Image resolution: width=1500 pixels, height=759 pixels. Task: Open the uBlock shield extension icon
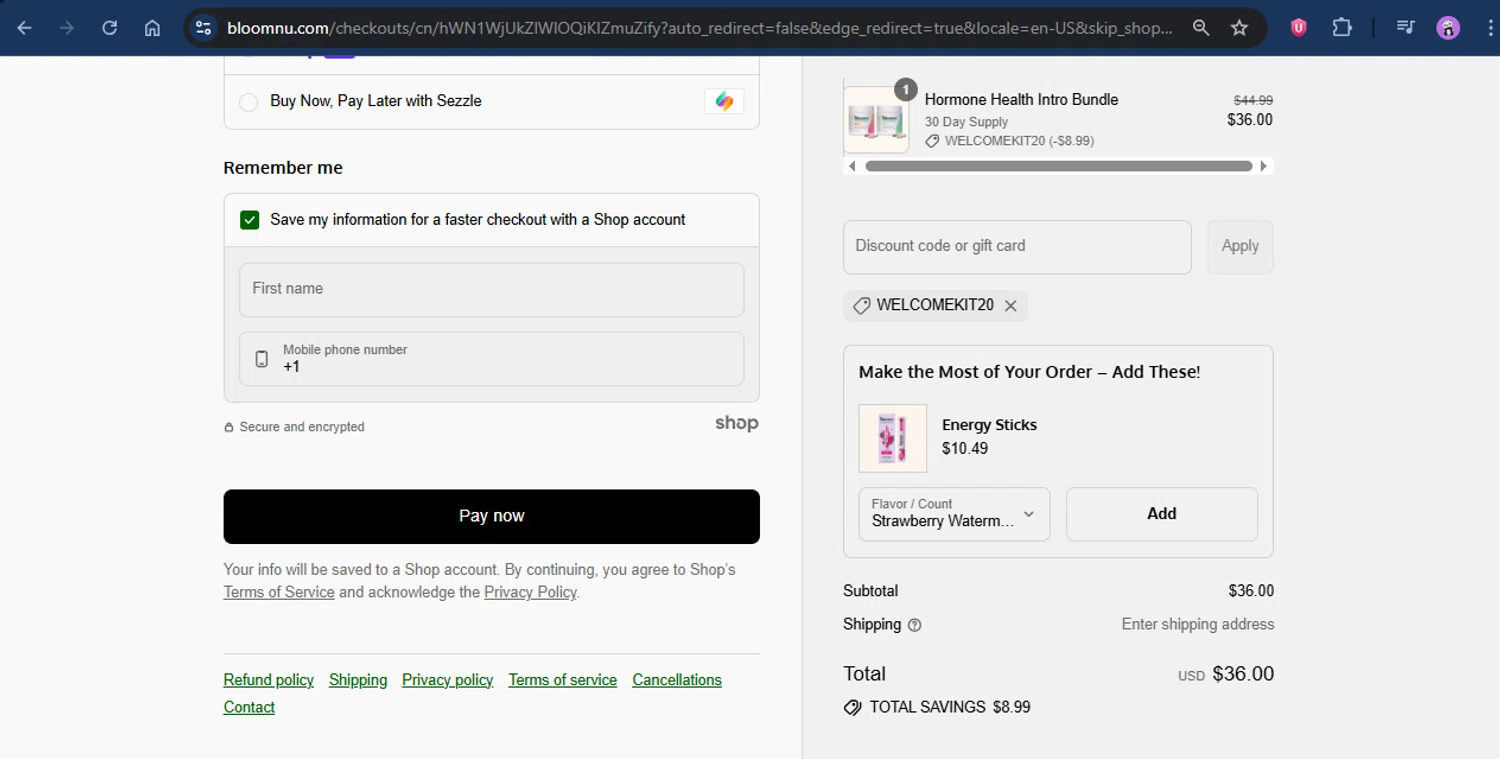click(1298, 28)
